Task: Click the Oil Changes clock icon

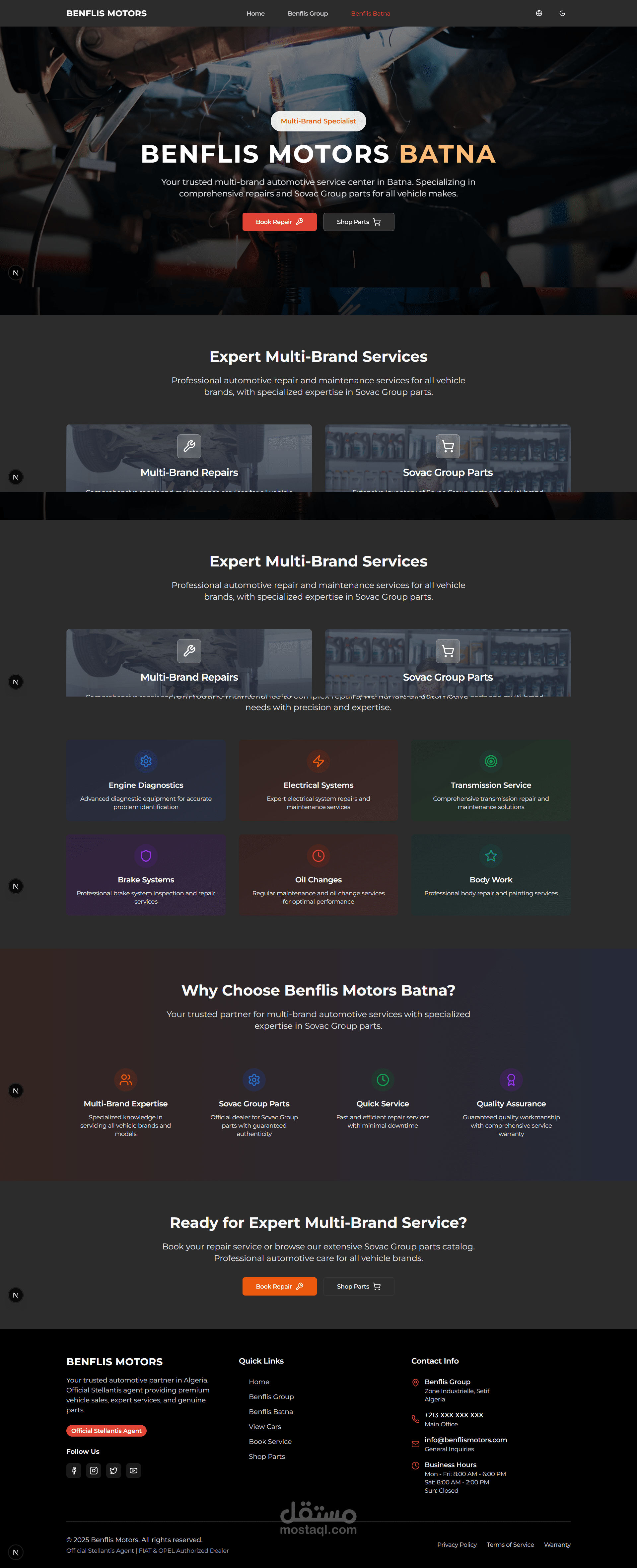Action: point(318,855)
